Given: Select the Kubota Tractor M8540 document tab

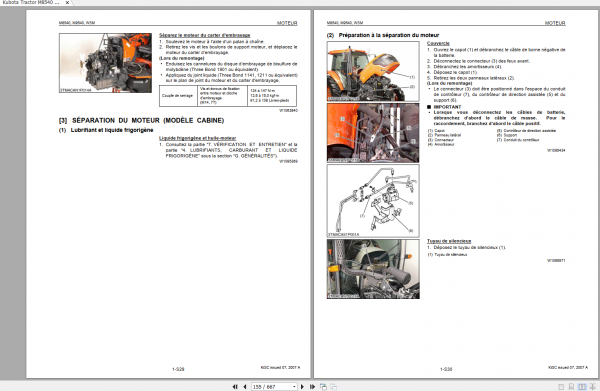Looking at the screenshot, I should (31, 2).
